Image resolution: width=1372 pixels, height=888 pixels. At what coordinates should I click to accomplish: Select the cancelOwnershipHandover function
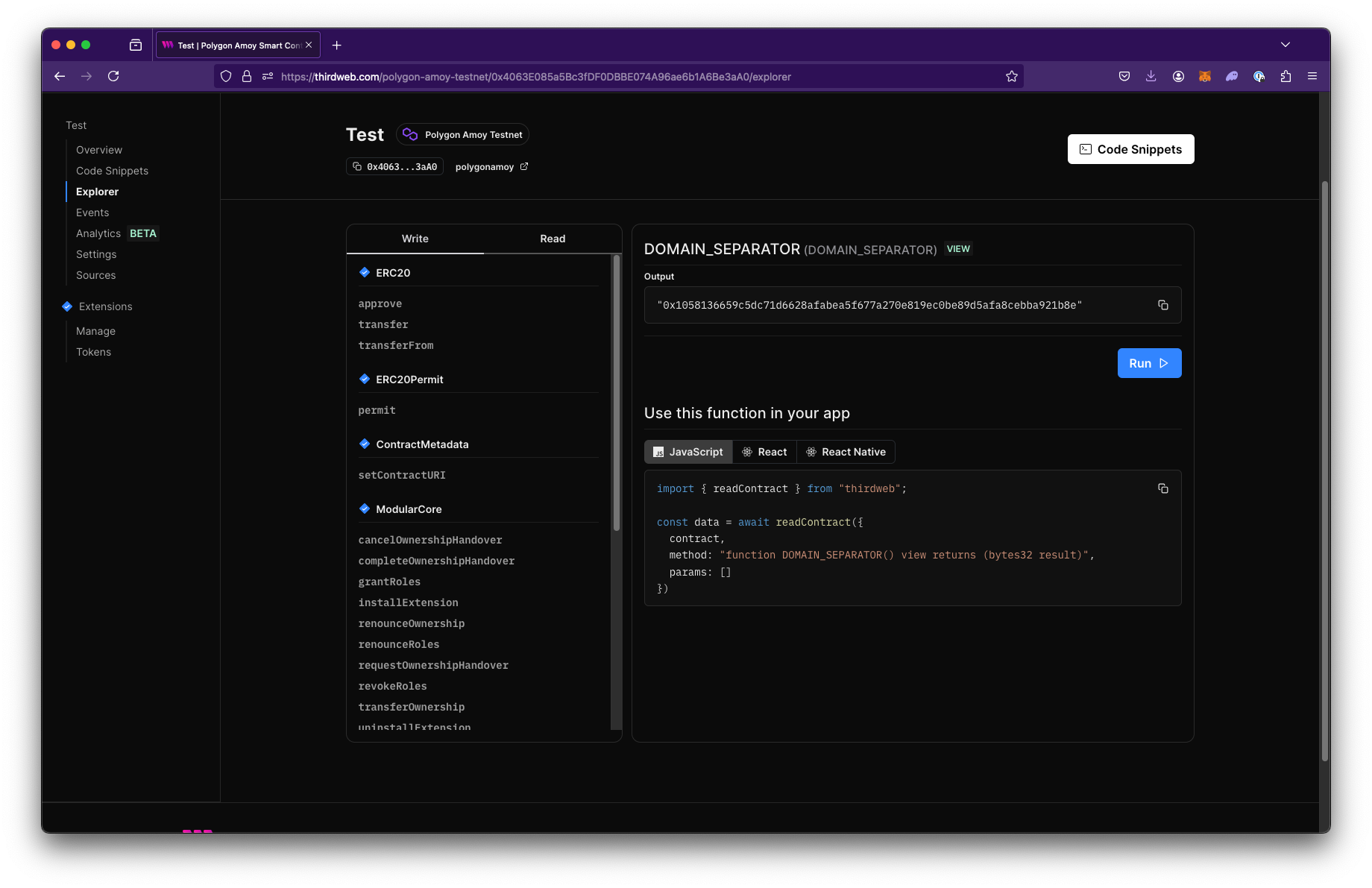[x=430, y=540]
